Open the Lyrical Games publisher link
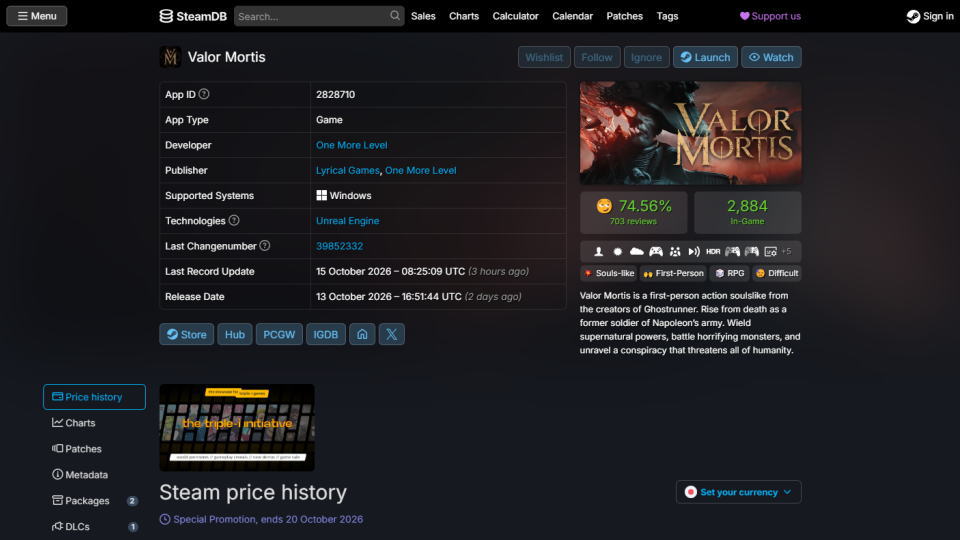The image size is (960, 540). pos(347,170)
